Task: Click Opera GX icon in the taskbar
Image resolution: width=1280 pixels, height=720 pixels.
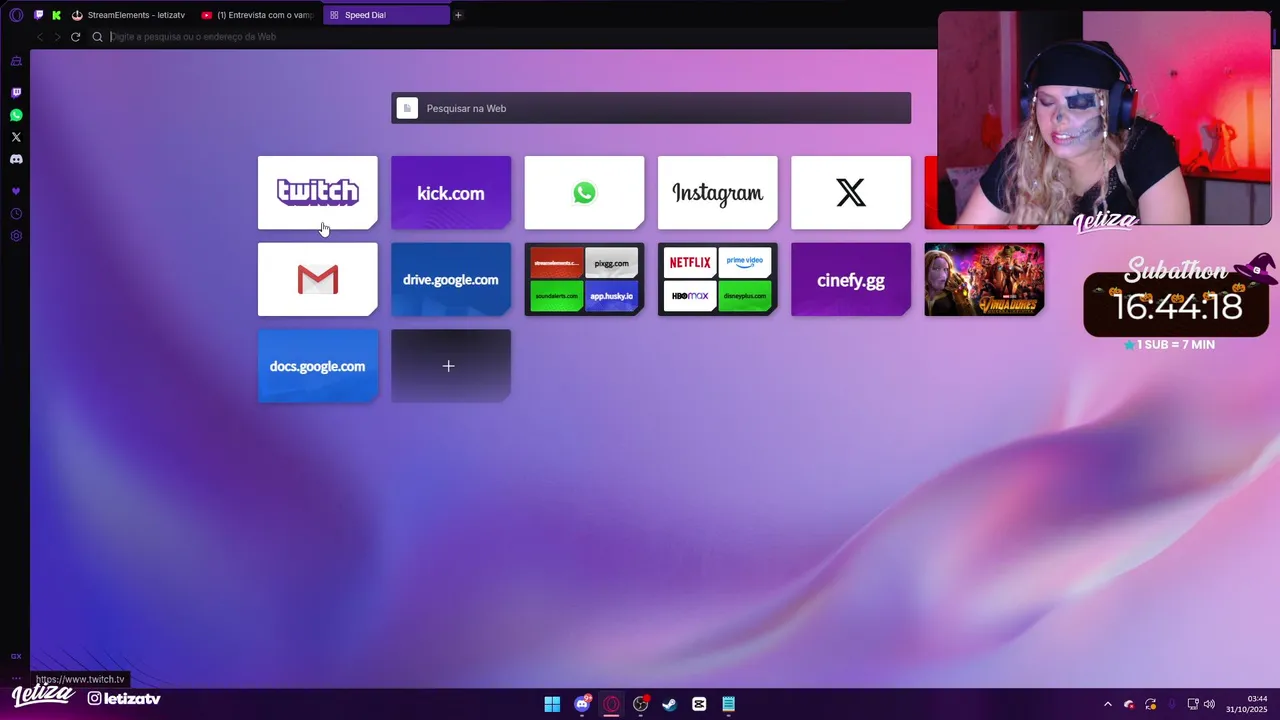Action: (x=611, y=704)
